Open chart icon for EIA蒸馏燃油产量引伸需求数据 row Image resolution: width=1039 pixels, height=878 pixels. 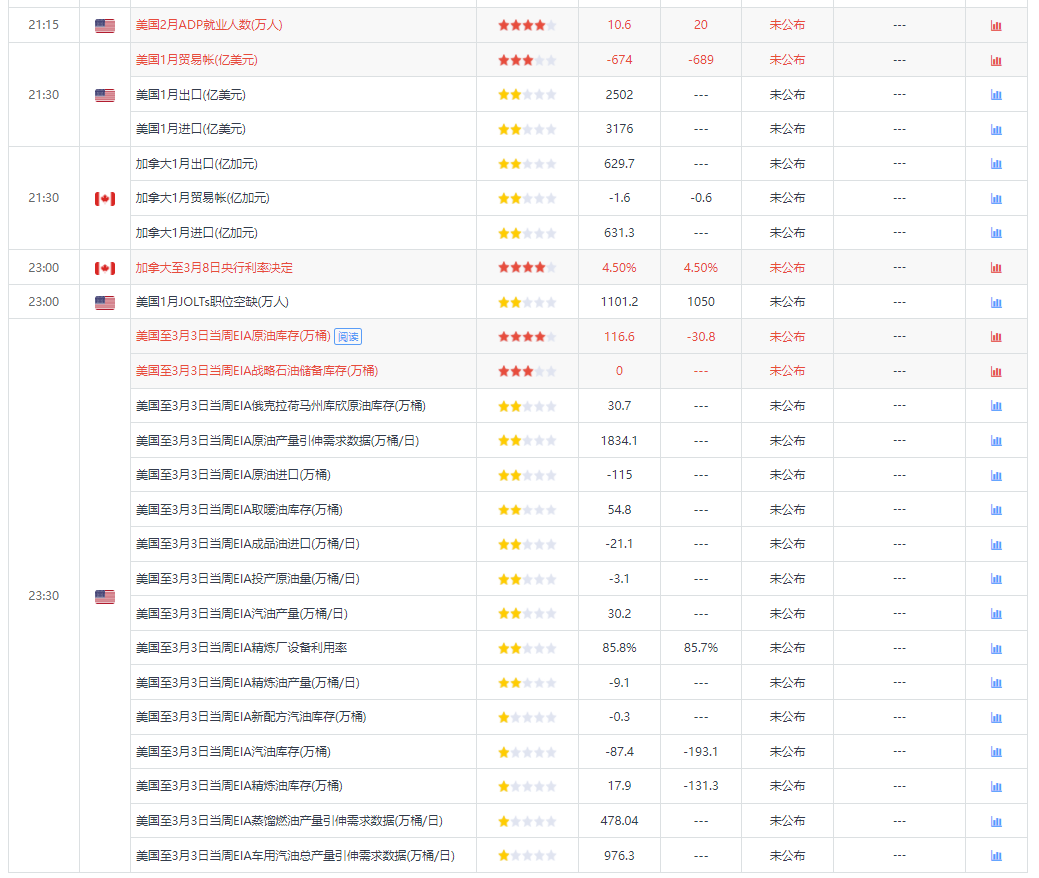coord(996,821)
